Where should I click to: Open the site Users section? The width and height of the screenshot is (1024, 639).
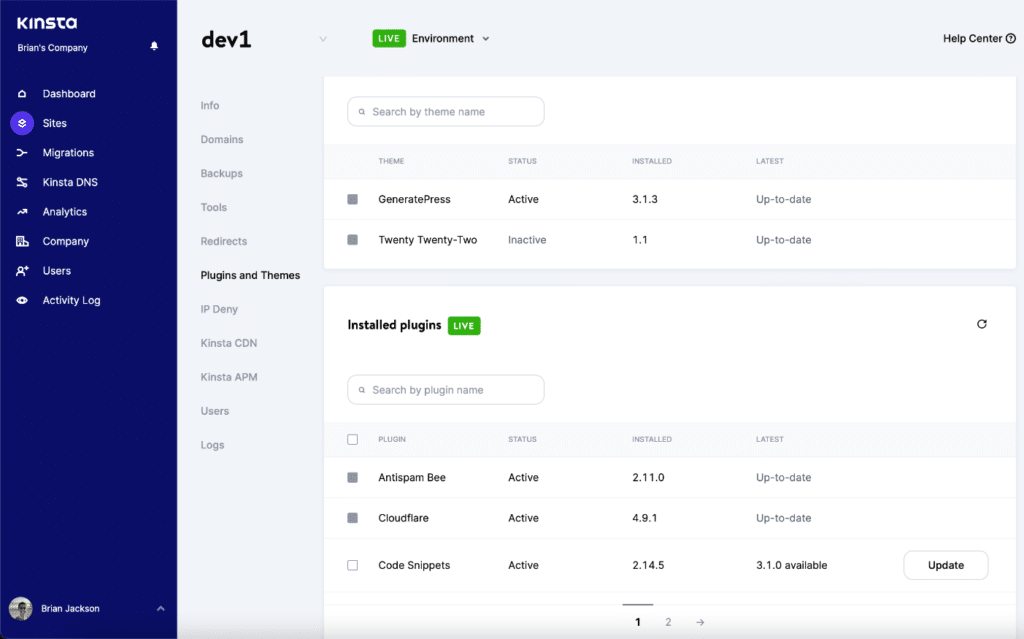pyautogui.click(x=214, y=411)
